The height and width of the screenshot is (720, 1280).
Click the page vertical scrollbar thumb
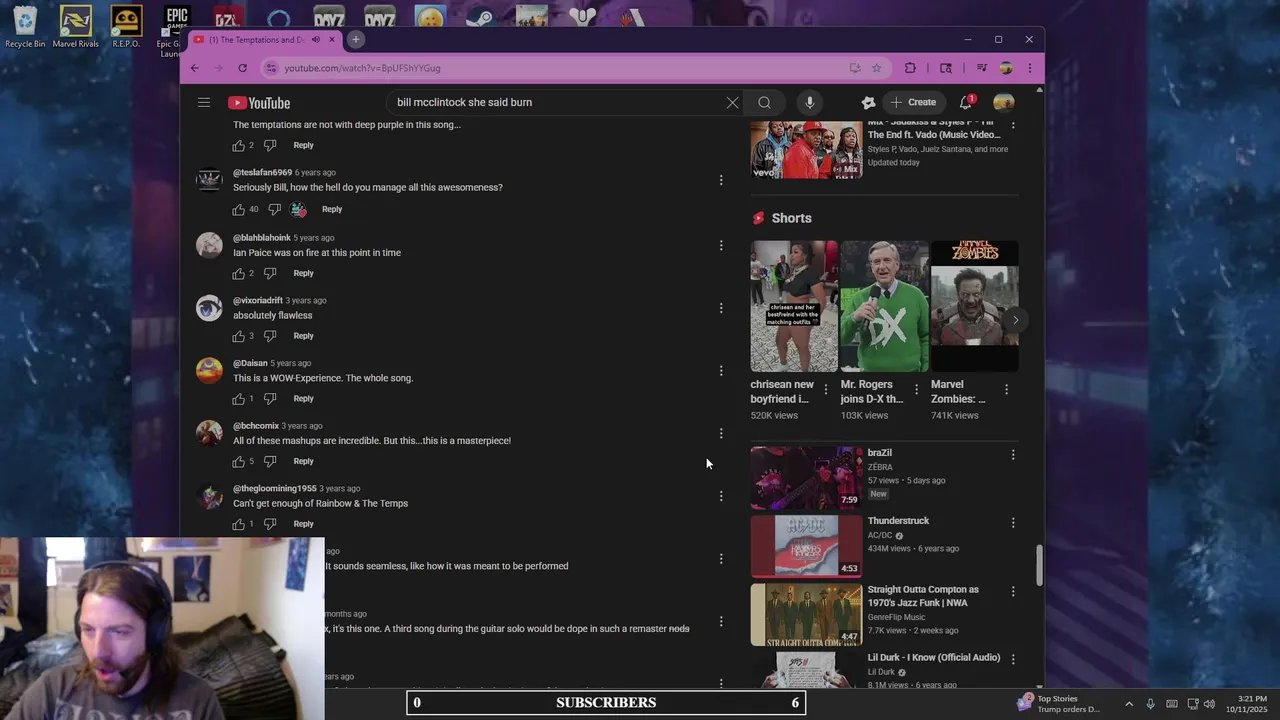1039,565
